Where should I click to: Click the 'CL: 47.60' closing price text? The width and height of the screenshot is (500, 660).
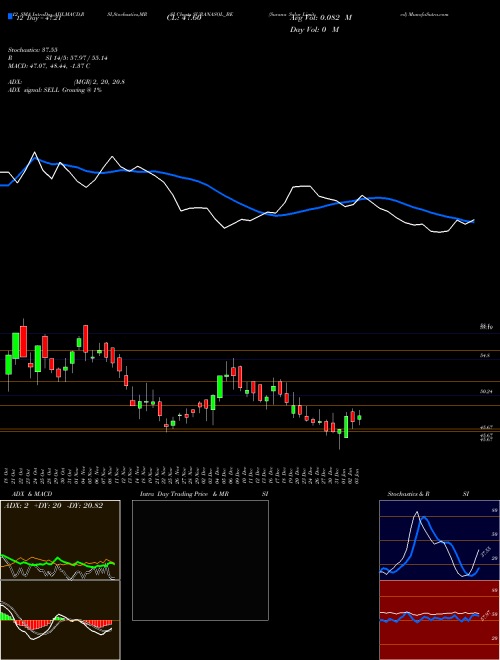click(x=184, y=18)
